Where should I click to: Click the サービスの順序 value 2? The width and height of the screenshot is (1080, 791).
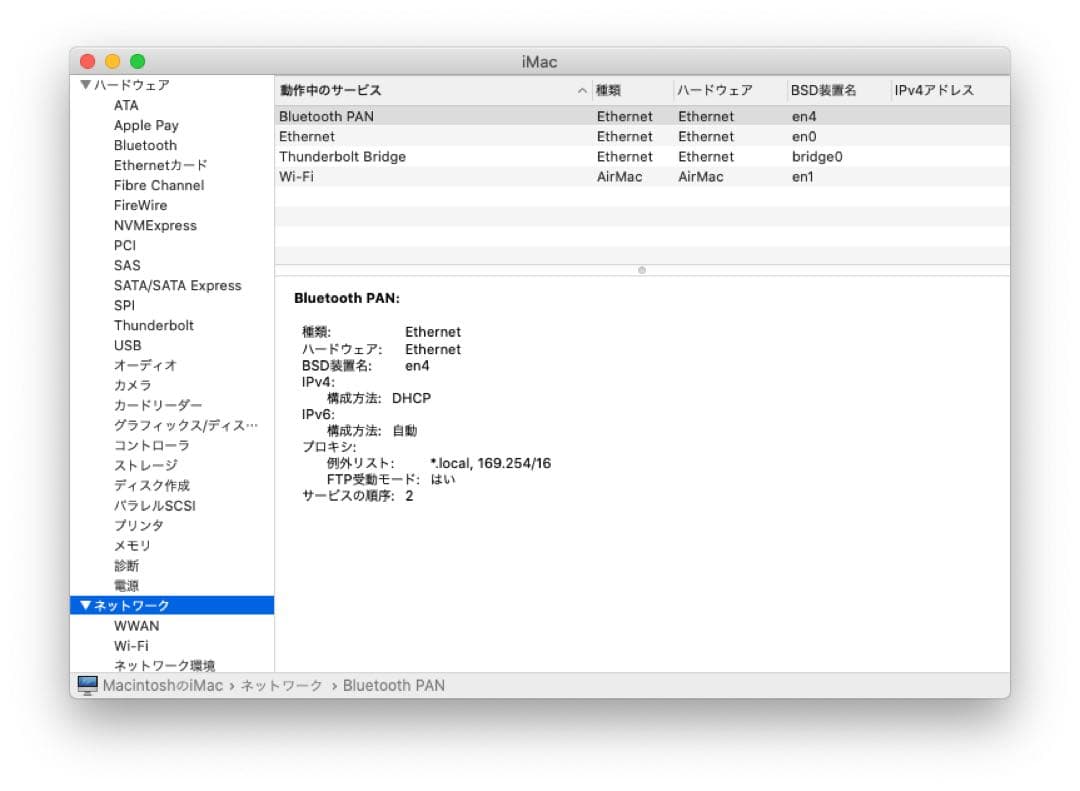(x=409, y=495)
